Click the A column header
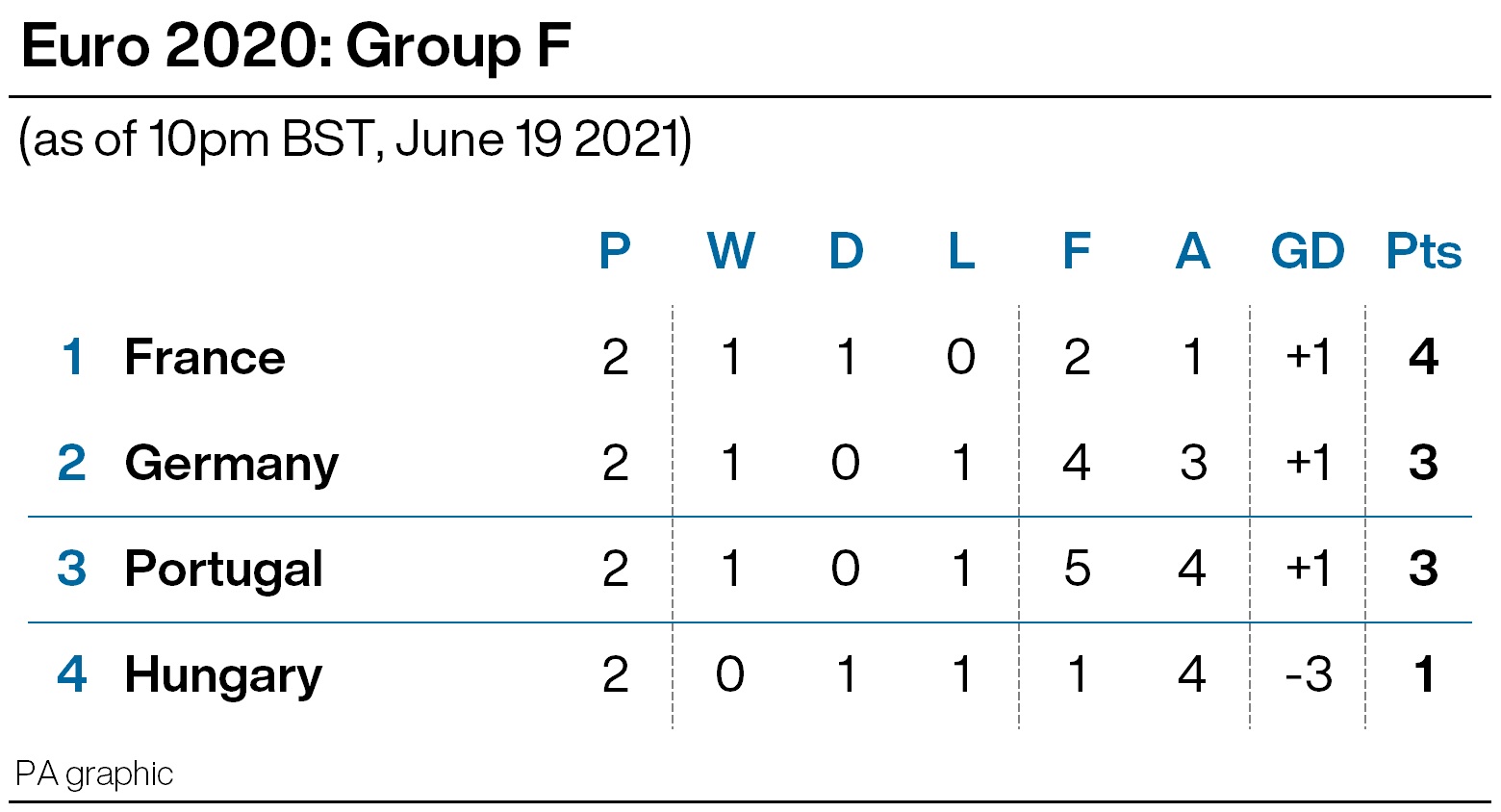Image resolution: width=1501 pixels, height=812 pixels. pos(1192,251)
